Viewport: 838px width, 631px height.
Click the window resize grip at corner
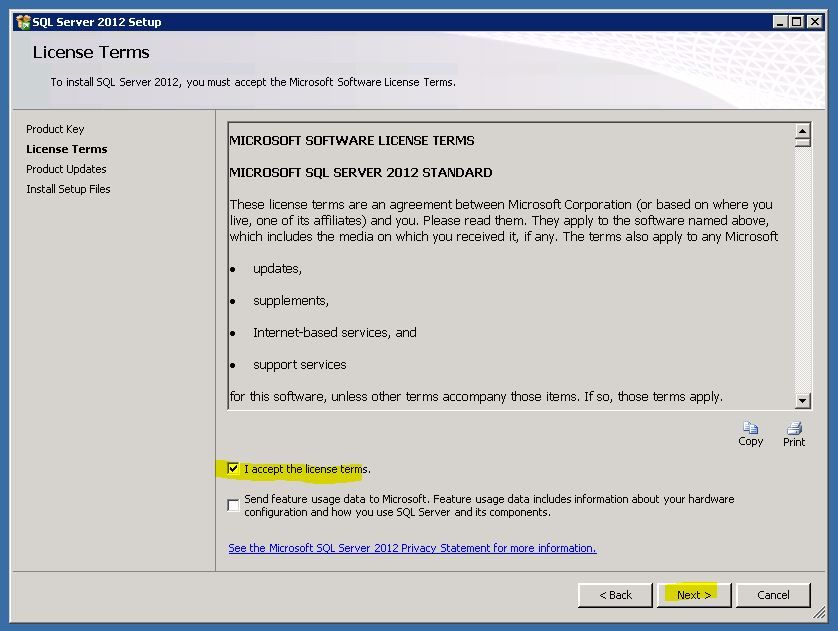819,613
